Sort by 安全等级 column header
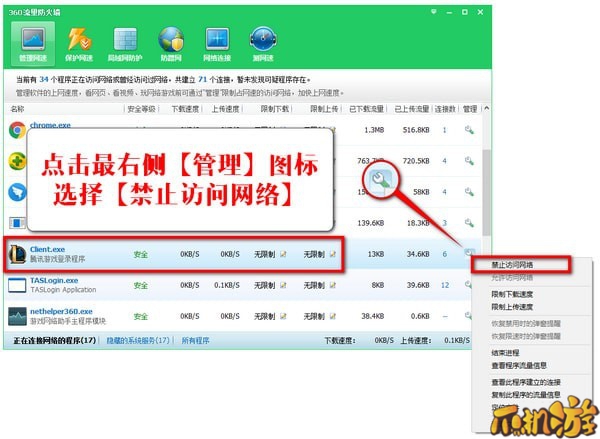600x439 pixels. click(141, 109)
